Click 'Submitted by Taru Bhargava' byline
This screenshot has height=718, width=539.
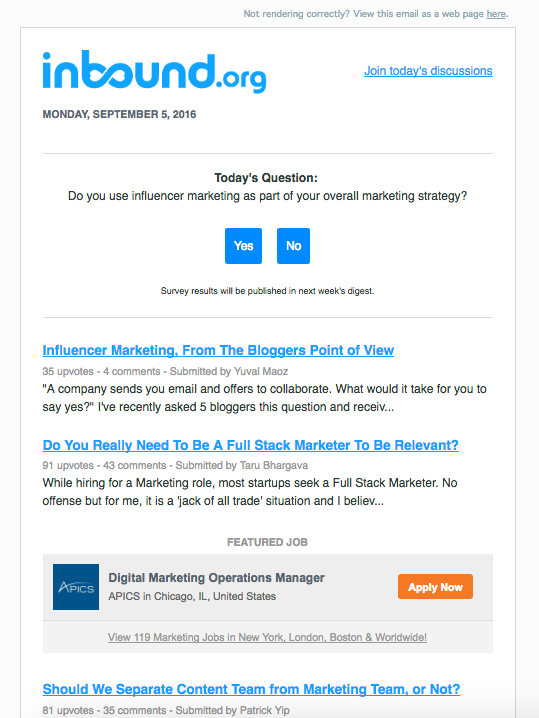(242, 465)
